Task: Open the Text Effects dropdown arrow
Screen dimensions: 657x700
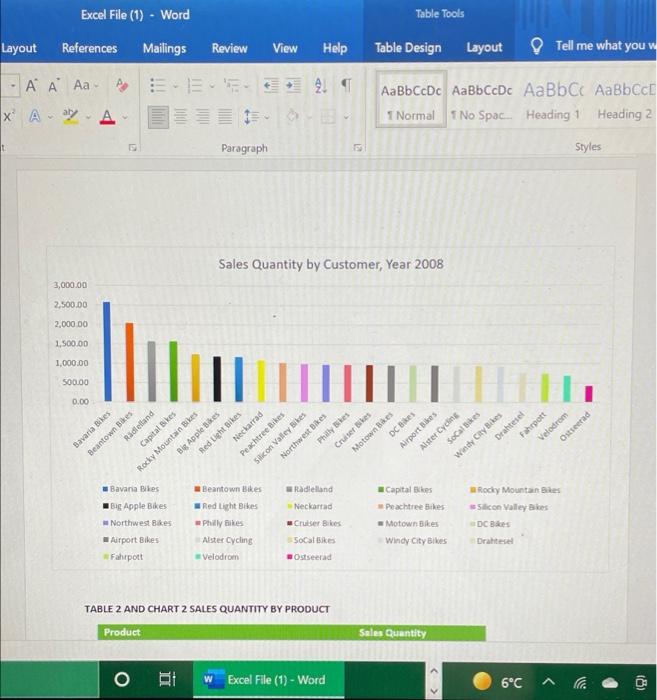Action: point(50,117)
